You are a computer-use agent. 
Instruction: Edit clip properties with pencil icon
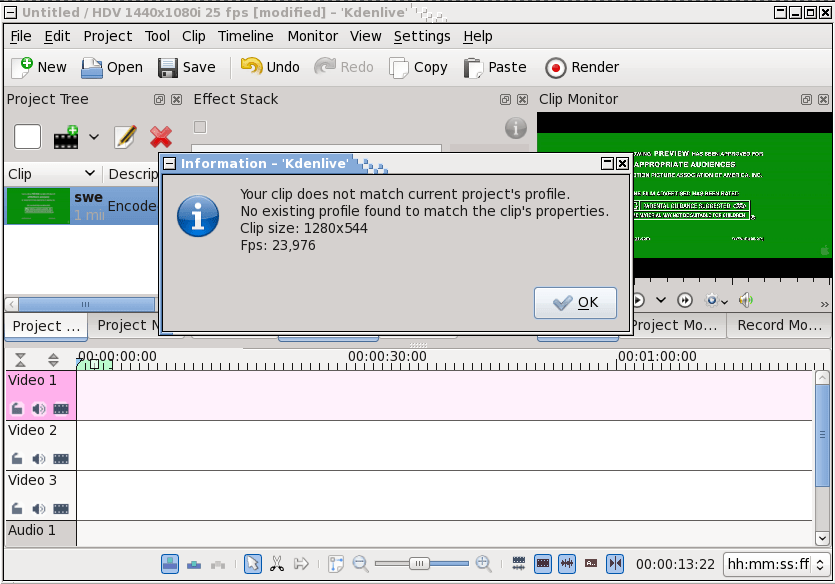125,137
